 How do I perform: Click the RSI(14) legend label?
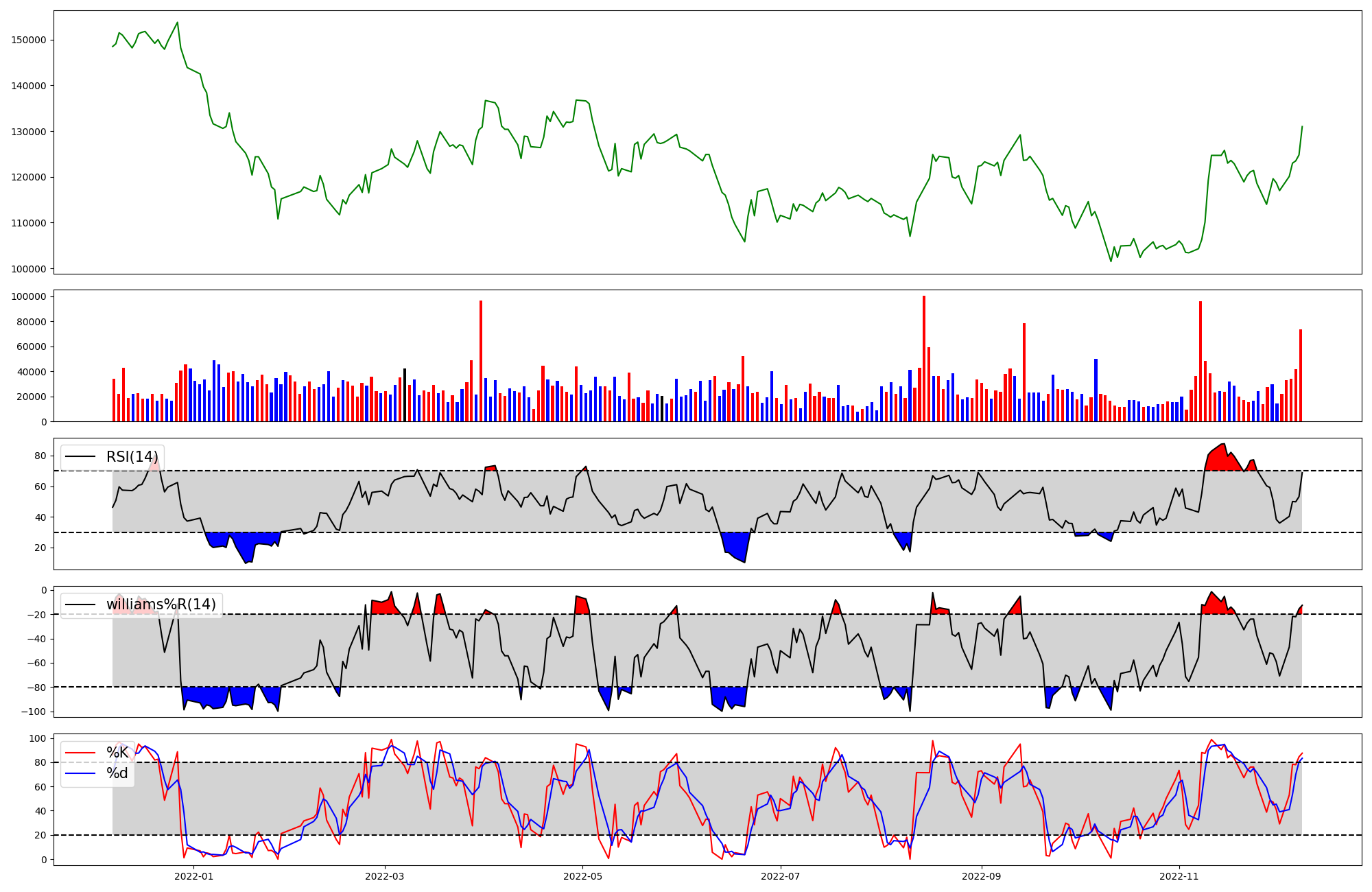(x=132, y=457)
